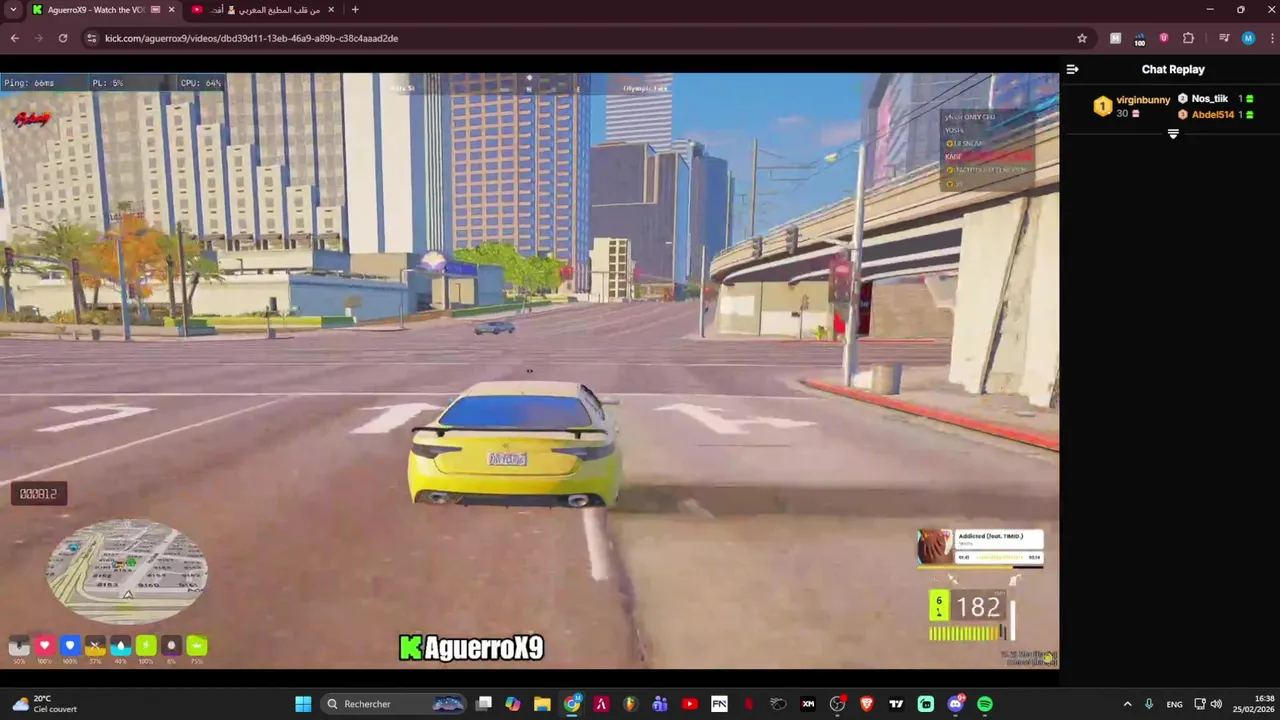Open the volume control in tray
Viewport: 1280px width, 720px height.
(x=1216, y=704)
